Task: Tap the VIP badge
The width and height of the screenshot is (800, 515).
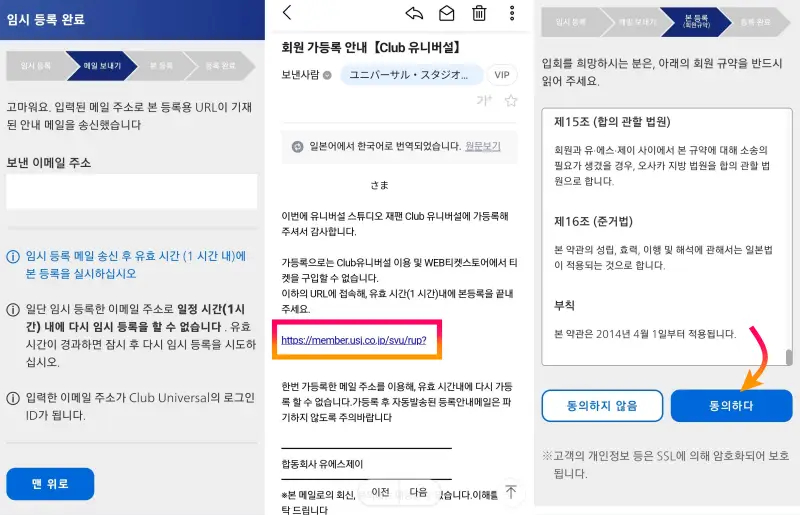Action: click(502, 75)
